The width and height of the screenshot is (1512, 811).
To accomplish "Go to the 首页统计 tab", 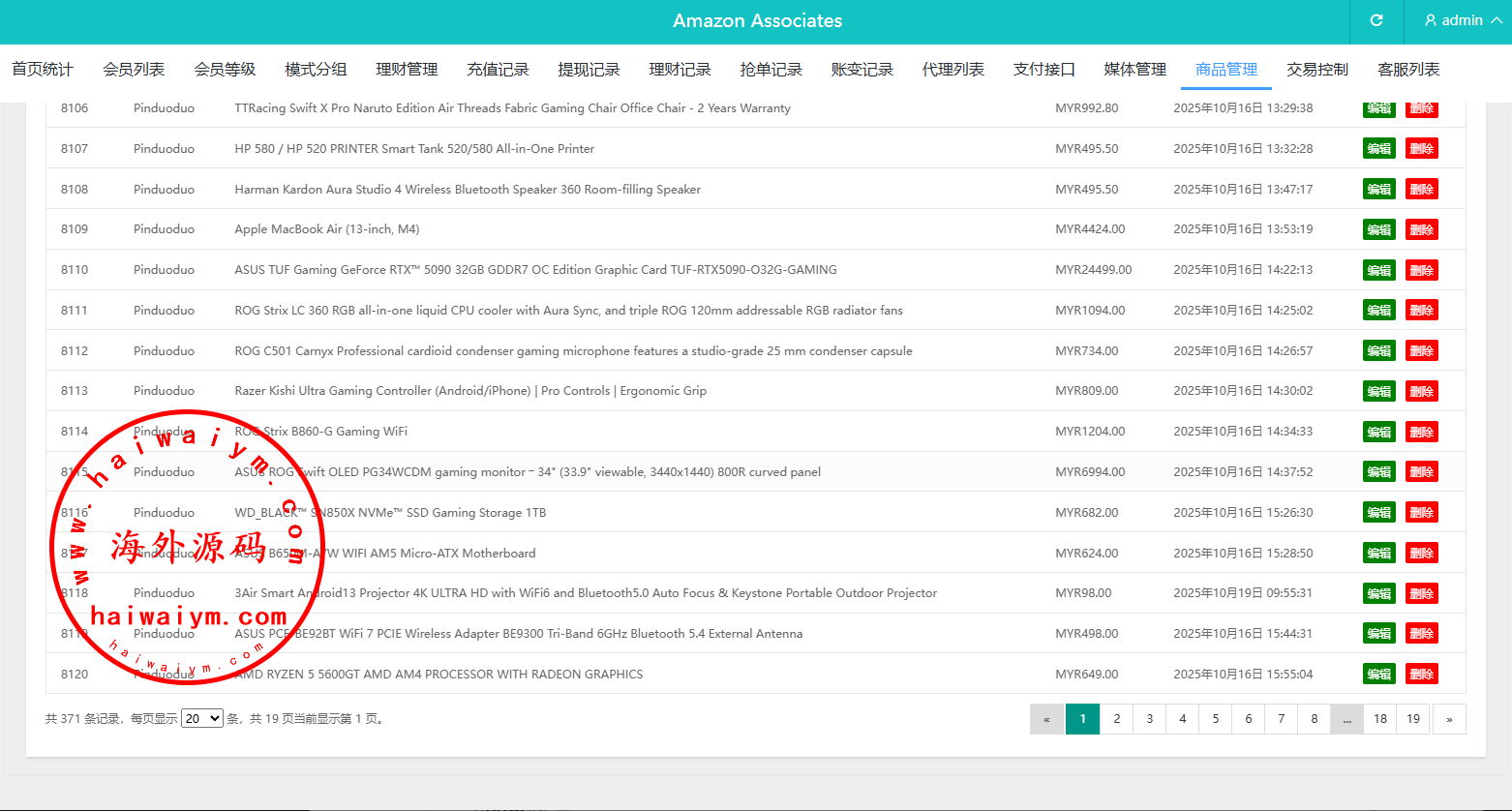I will click(43, 70).
